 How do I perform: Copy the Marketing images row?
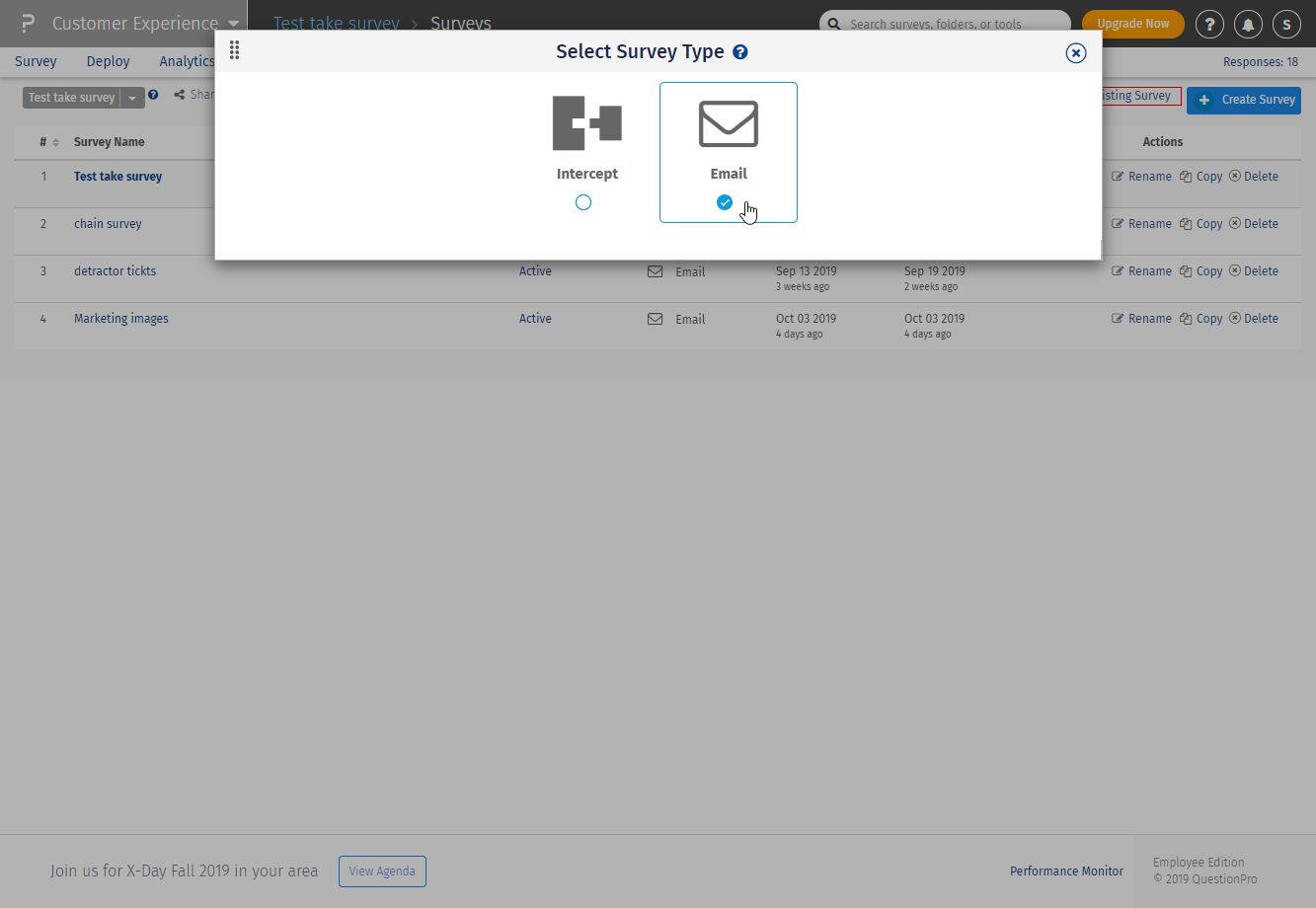pos(1201,319)
